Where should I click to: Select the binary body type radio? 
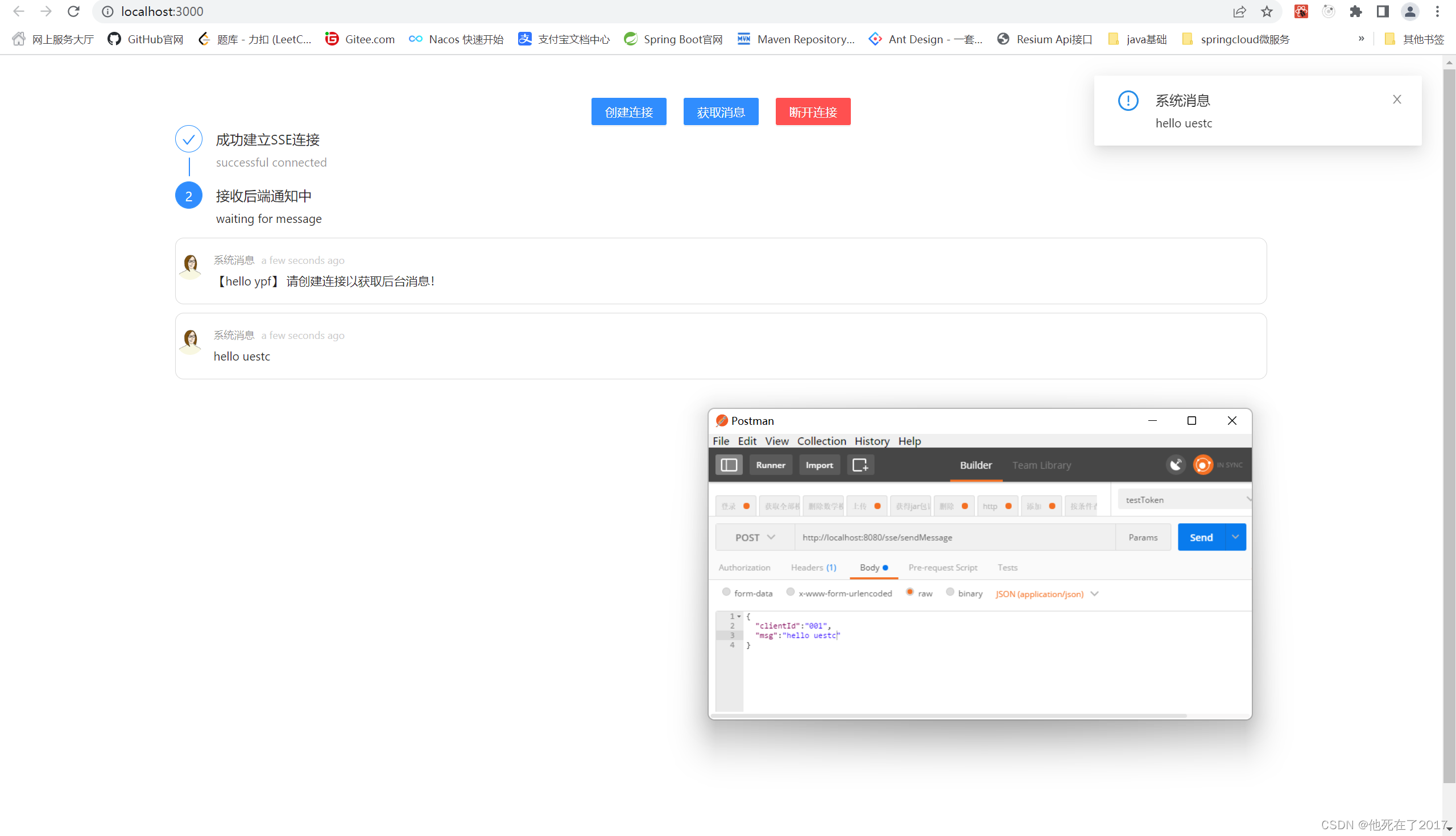[x=950, y=592]
